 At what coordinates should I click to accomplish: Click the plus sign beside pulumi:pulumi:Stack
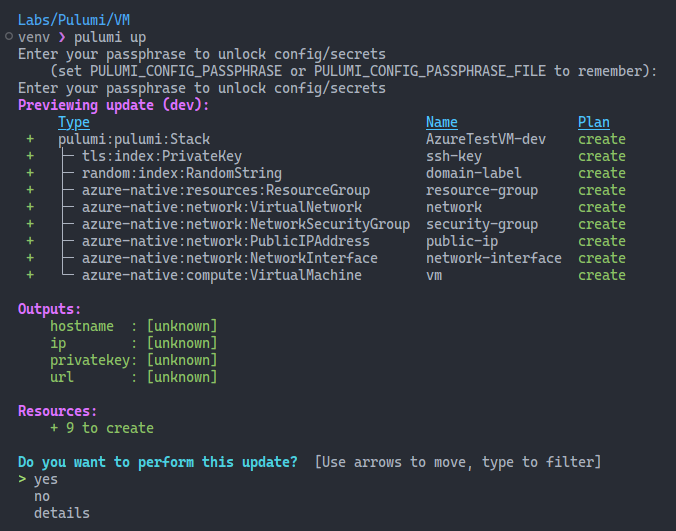point(30,139)
